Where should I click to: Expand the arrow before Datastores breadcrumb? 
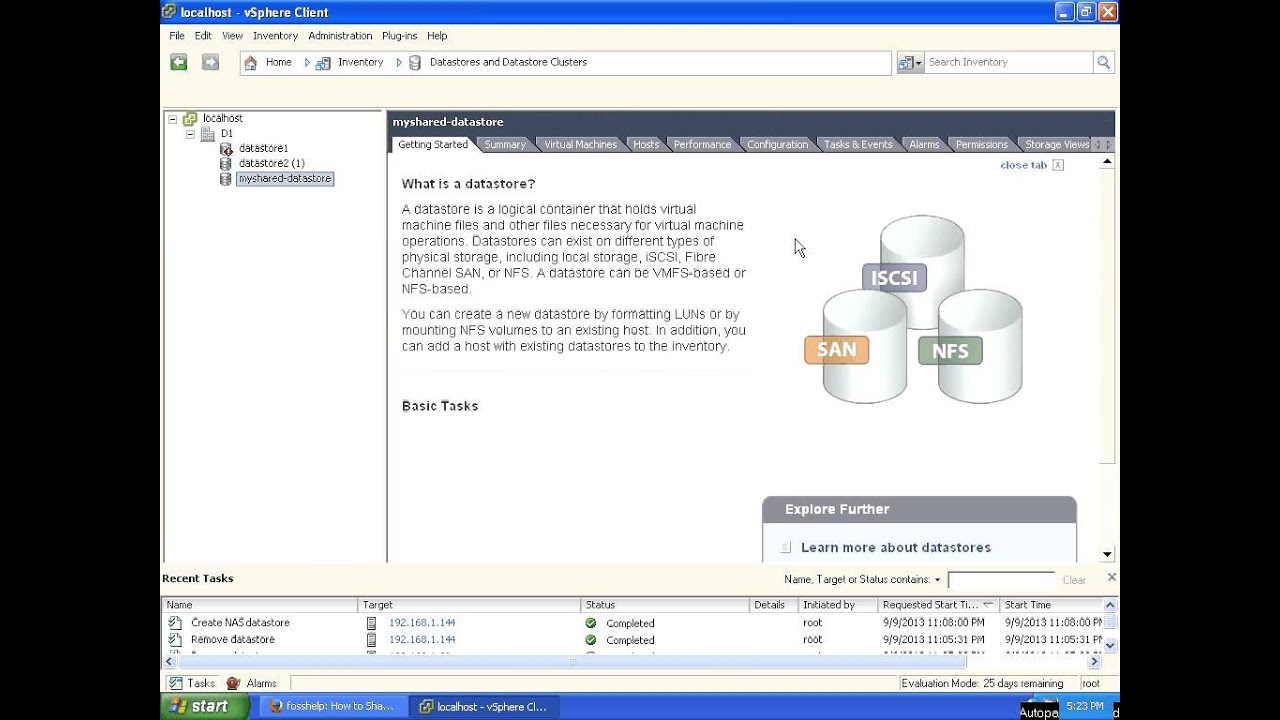tap(399, 62)
